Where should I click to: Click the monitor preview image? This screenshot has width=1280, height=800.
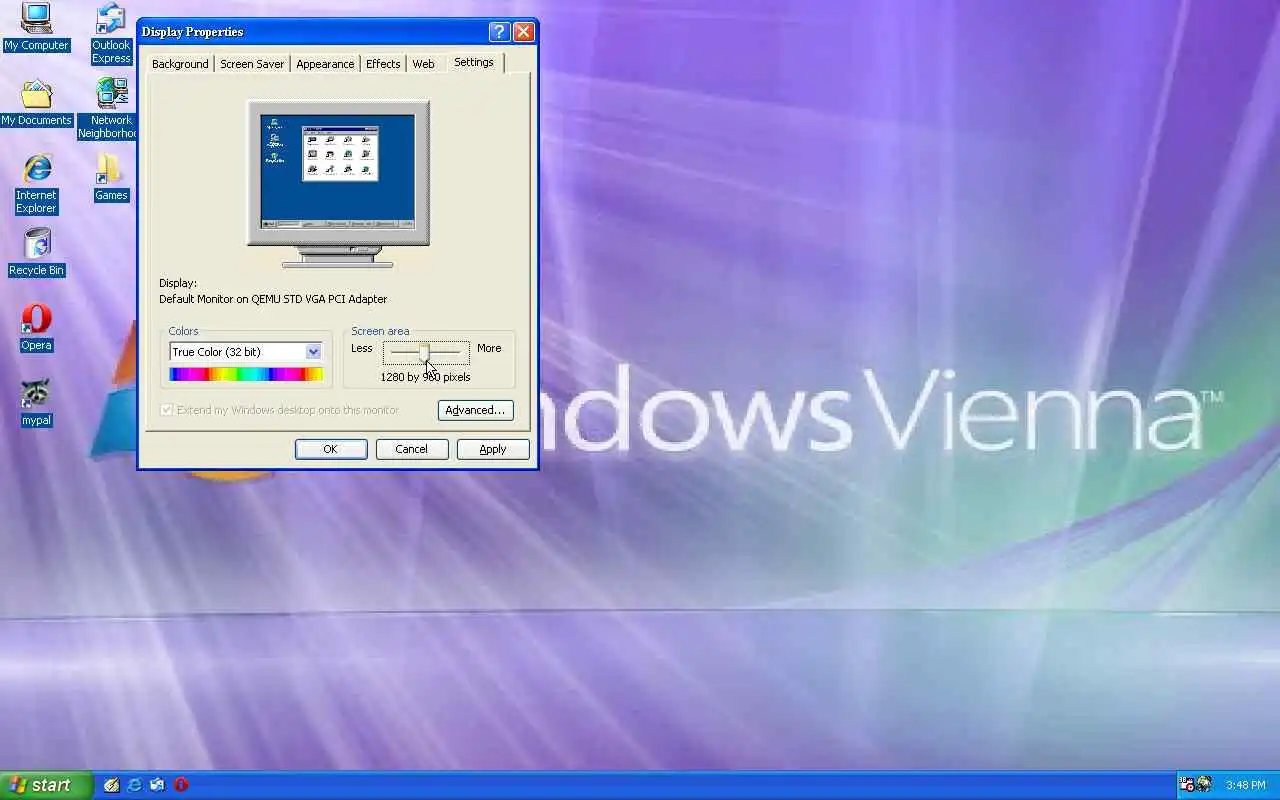point(338,184)
